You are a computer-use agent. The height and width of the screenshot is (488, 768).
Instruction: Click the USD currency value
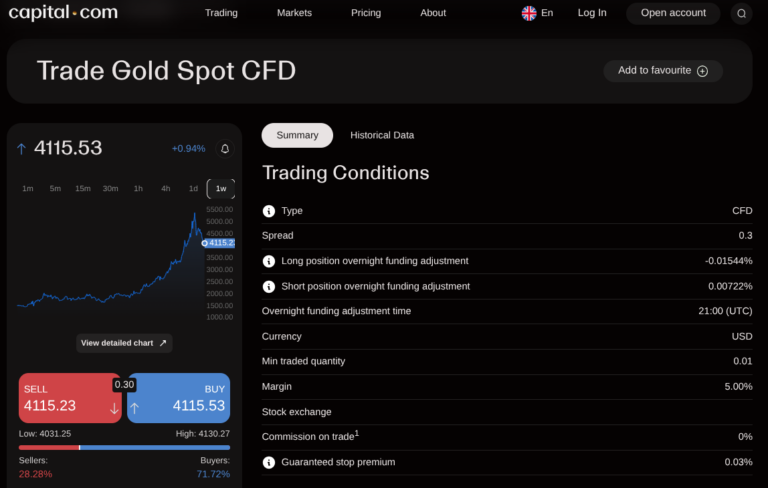tap(742, 337)
